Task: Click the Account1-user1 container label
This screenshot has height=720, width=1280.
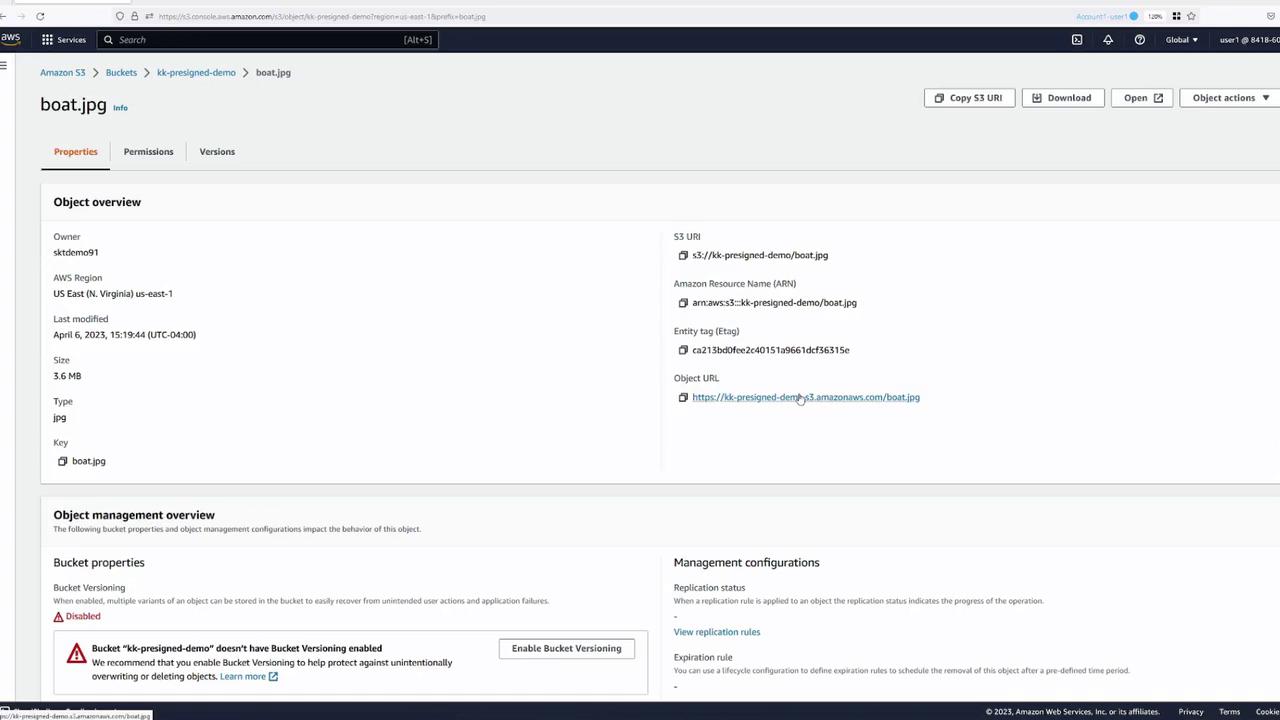Action: [x=1106, y=16]
